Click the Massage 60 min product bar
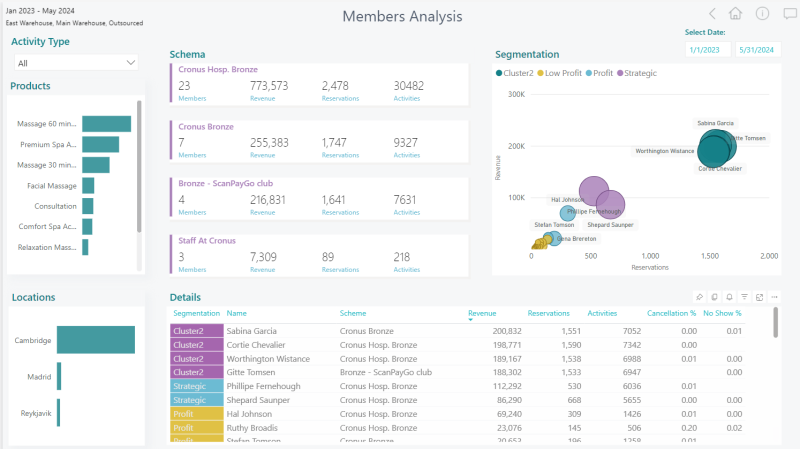The height and width of the screenshot is (449, 800). point(107,124)
